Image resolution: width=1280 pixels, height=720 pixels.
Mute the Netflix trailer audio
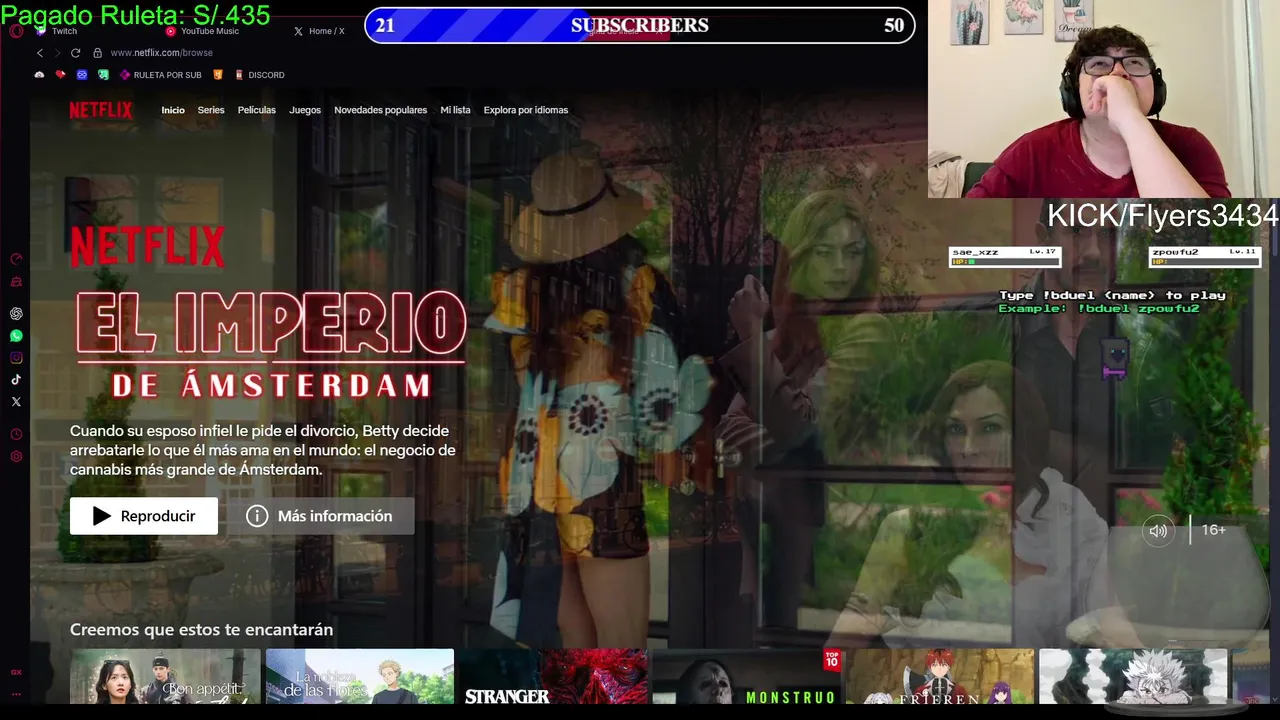tap(1158, 531)
